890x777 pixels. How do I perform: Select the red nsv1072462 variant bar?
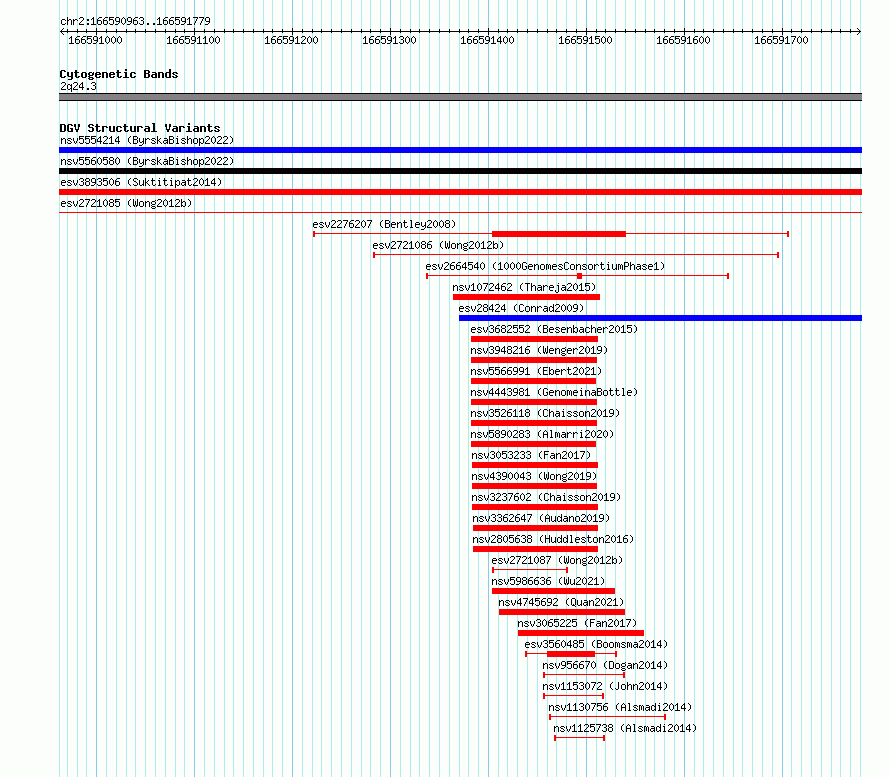coord(526,297)
